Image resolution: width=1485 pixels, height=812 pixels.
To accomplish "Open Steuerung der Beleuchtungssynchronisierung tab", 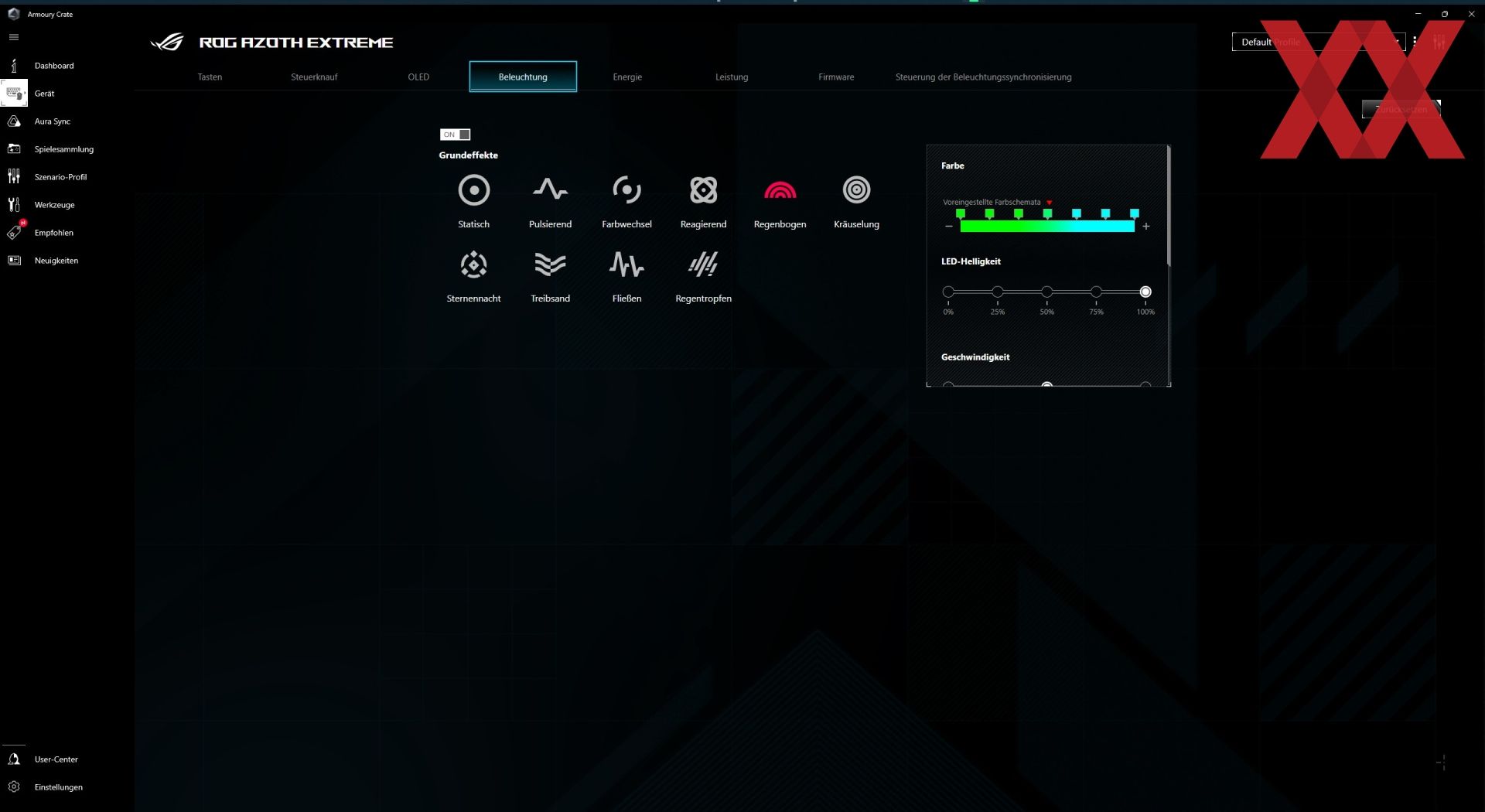I will coord(983,77).
